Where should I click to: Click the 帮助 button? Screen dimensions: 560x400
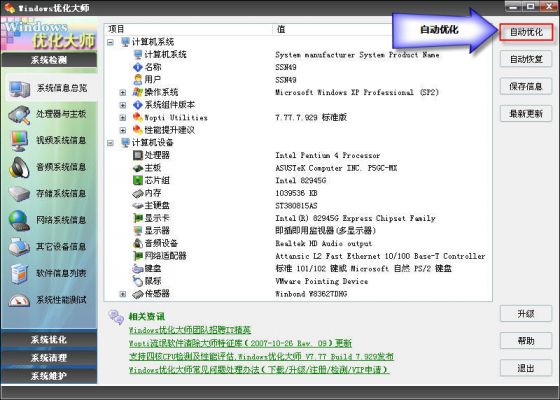click(526, 341)
